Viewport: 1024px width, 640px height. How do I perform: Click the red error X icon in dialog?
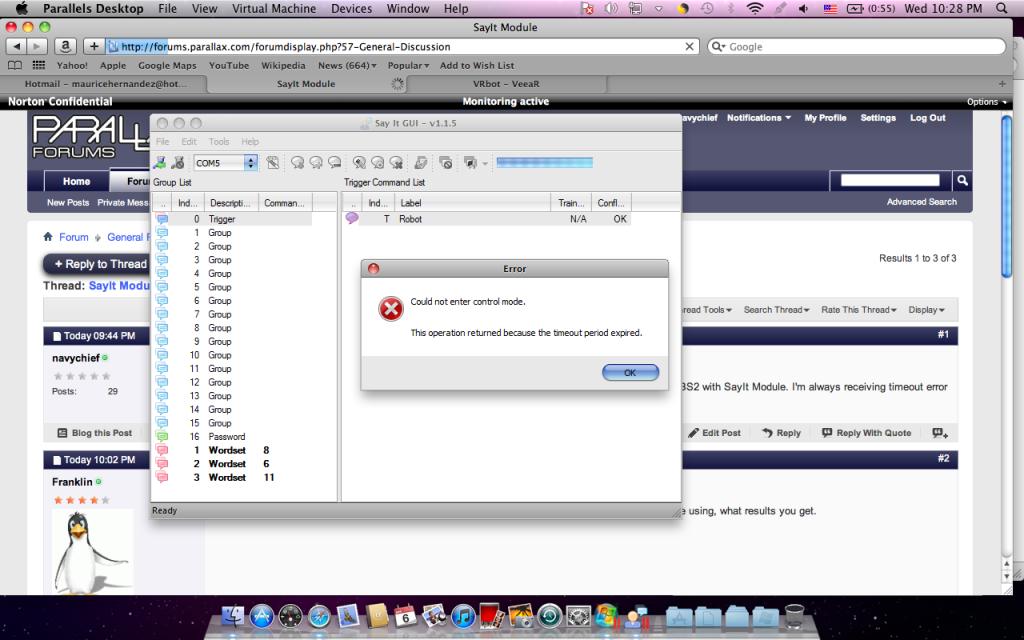tap(391, 309)
